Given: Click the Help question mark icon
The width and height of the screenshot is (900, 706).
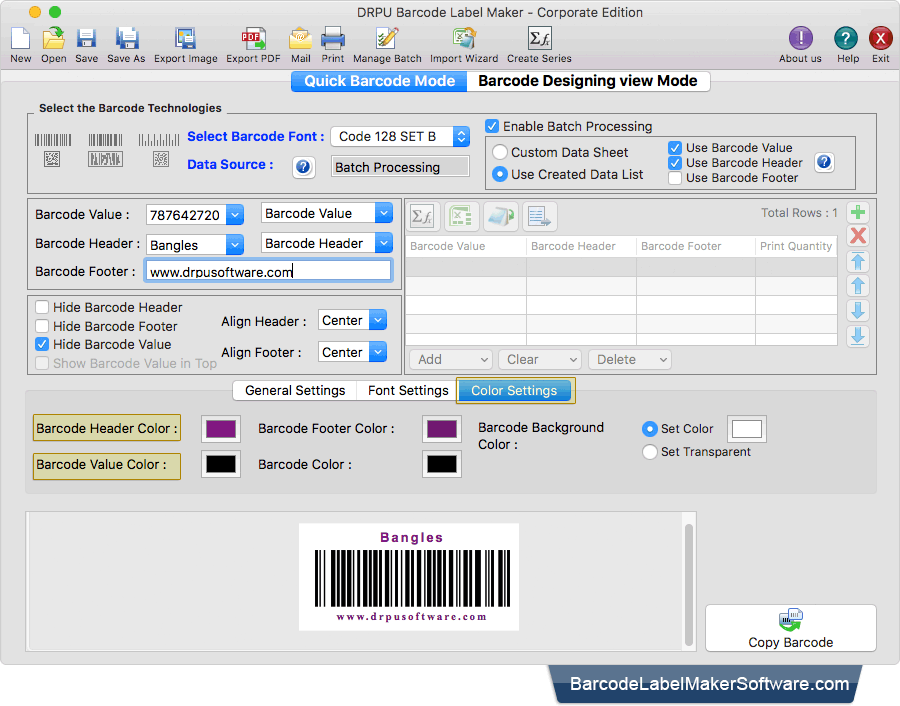Looking at the screenshot, I should 846,38.
